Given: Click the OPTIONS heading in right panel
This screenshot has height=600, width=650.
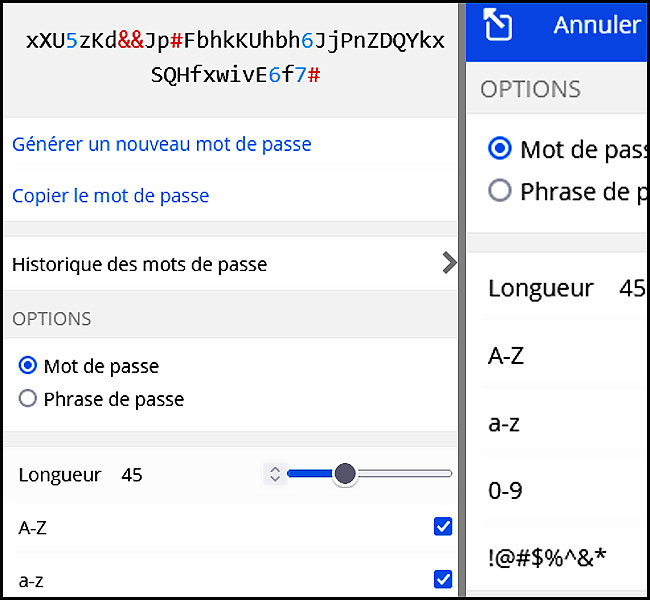Looking at the screenshot, I should point(531,89).
